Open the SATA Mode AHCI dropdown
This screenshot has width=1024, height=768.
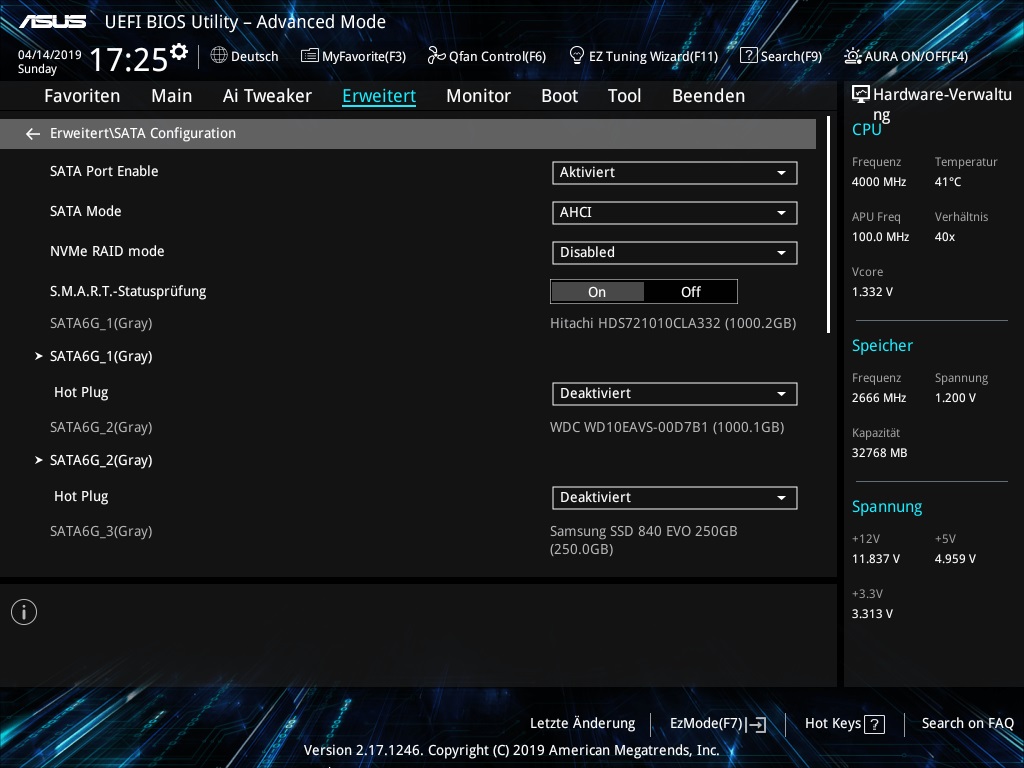coord(675,212)
